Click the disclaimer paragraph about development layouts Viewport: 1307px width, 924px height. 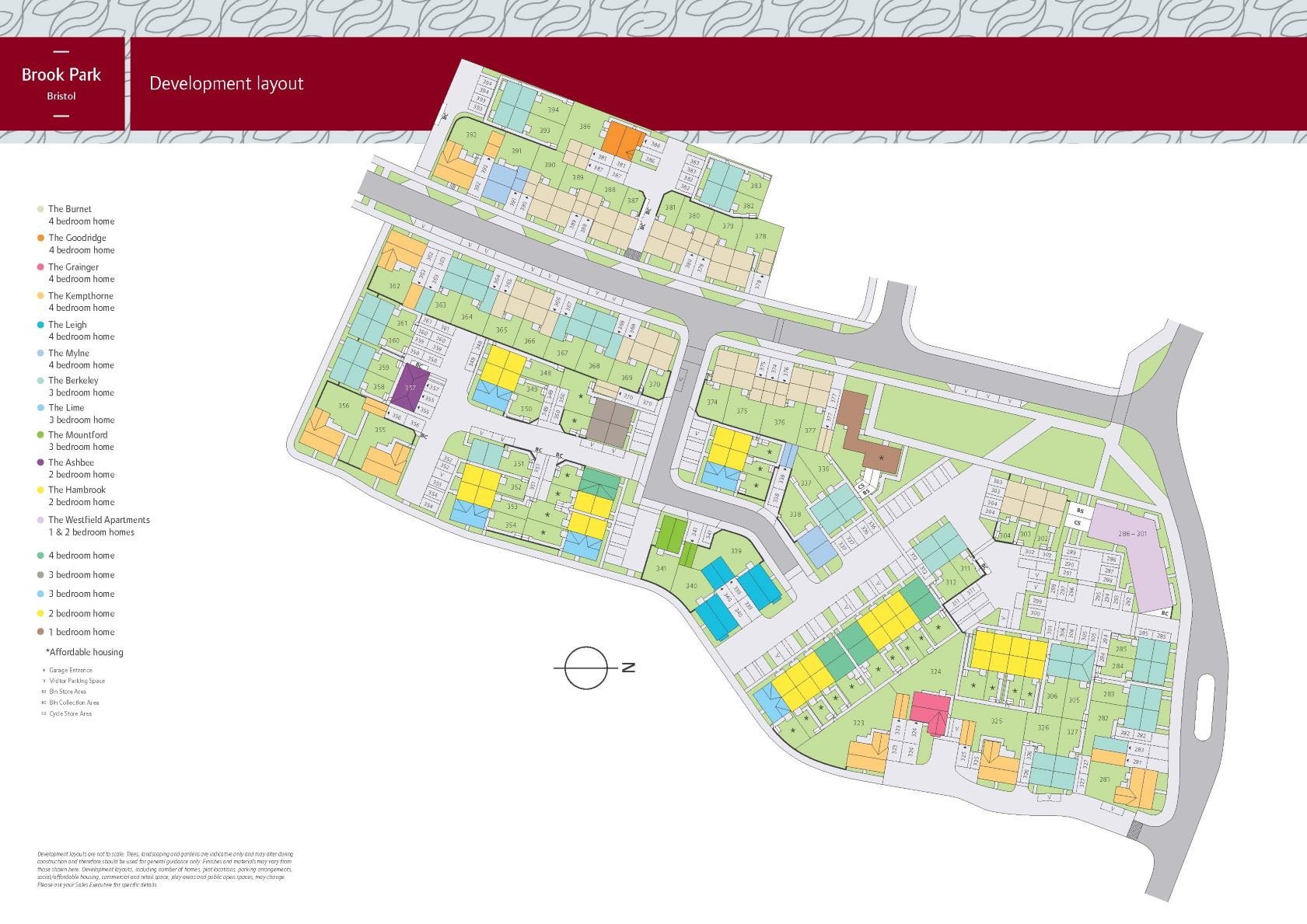(166, 870)
